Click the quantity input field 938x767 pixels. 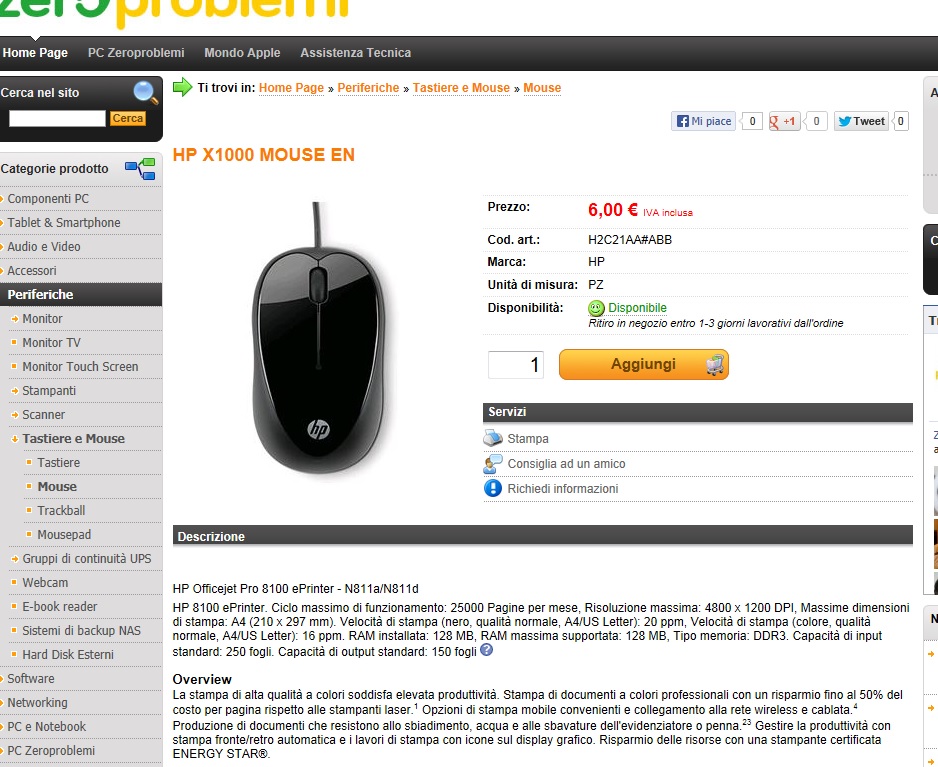click(x=516, y=365)
